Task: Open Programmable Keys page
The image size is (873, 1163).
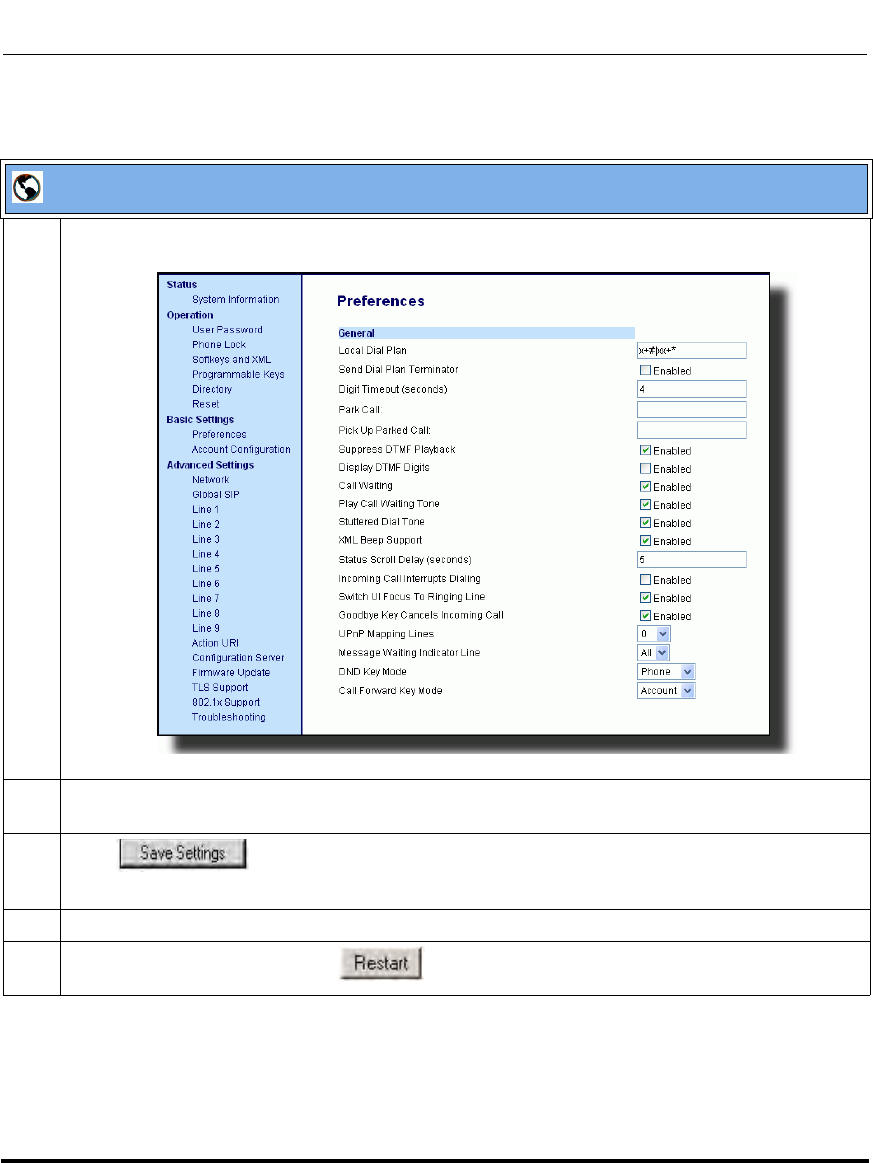Action: pos(238,375)
